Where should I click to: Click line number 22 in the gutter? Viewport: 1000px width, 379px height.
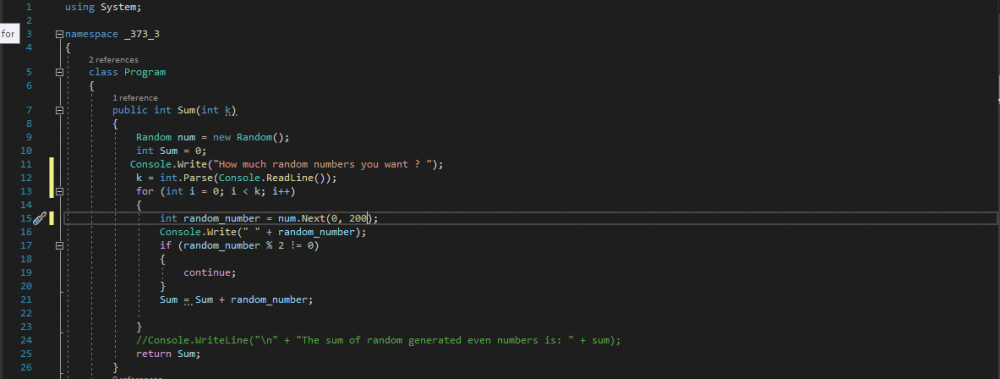[x=26, y=313]
